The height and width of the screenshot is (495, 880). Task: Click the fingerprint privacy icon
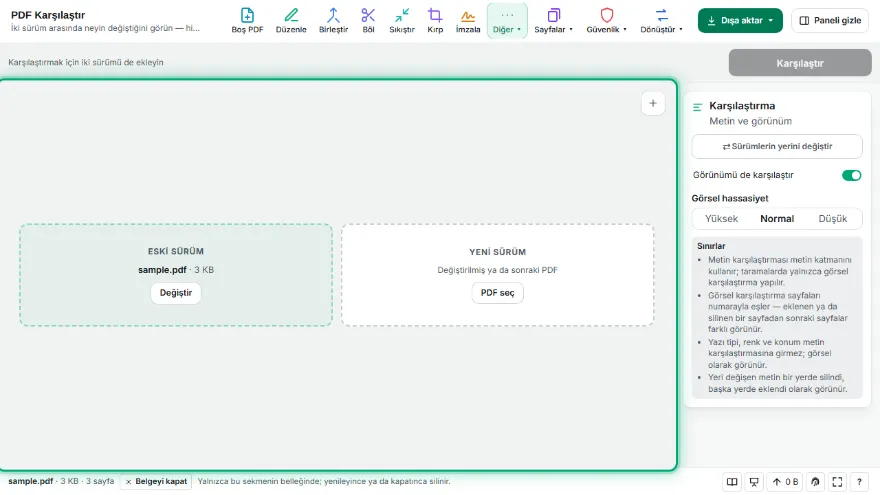(x=815, y=482)
